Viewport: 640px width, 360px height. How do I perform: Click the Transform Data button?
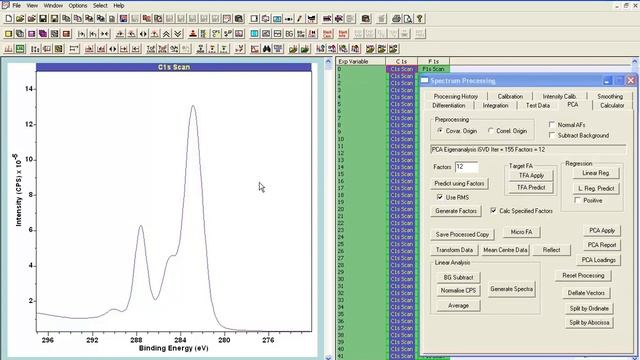click(454, 250)
